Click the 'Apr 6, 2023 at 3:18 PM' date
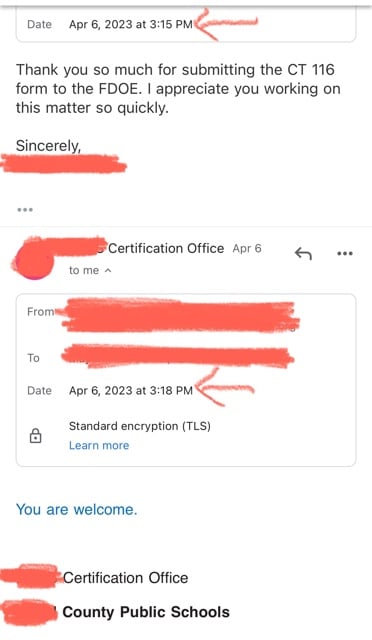 point(131,391)
